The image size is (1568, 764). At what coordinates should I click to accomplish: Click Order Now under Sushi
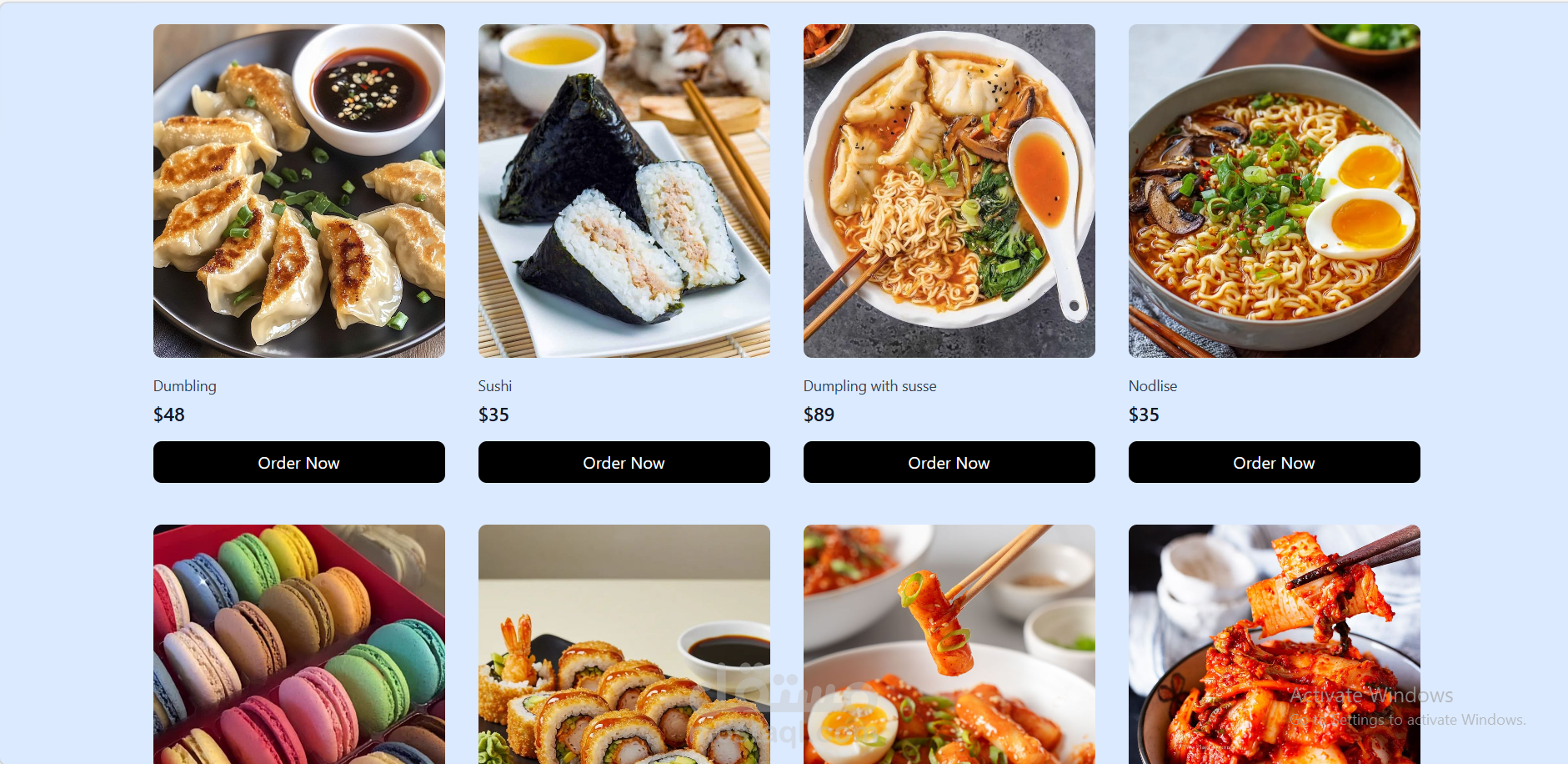click(x=624, y=462)
